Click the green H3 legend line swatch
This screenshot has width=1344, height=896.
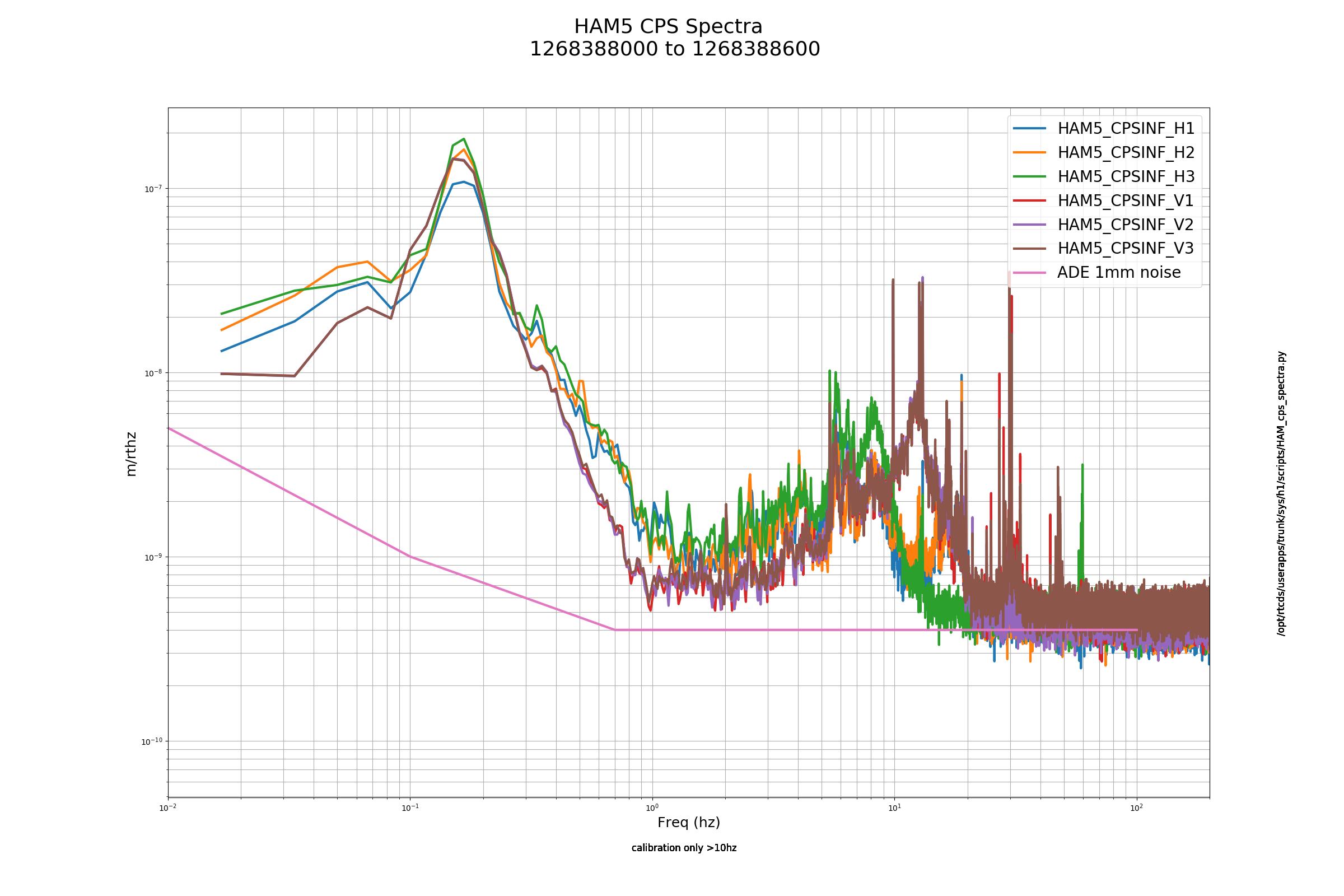coord(1030,176)
